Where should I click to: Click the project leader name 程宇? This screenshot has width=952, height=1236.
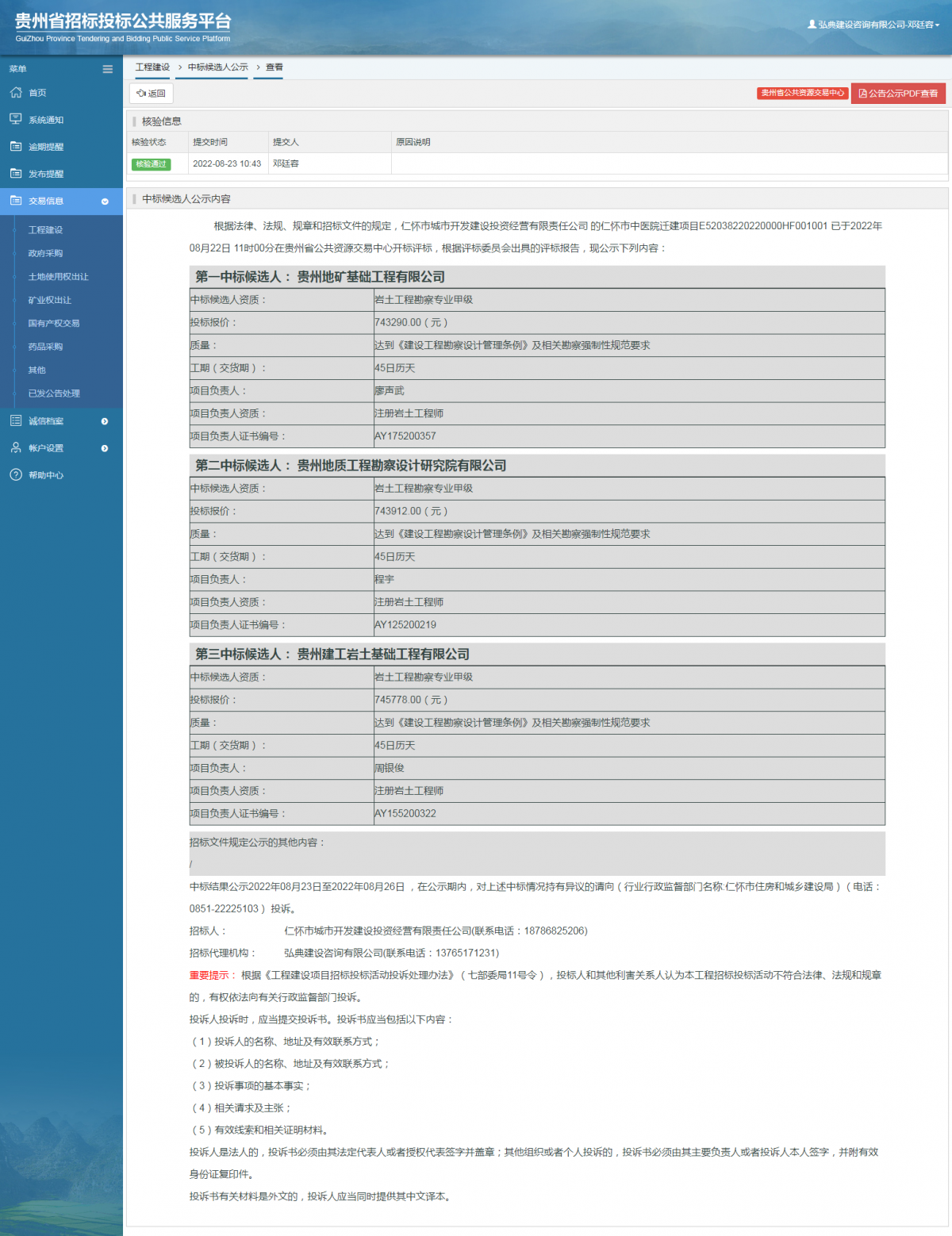point(385,580)
